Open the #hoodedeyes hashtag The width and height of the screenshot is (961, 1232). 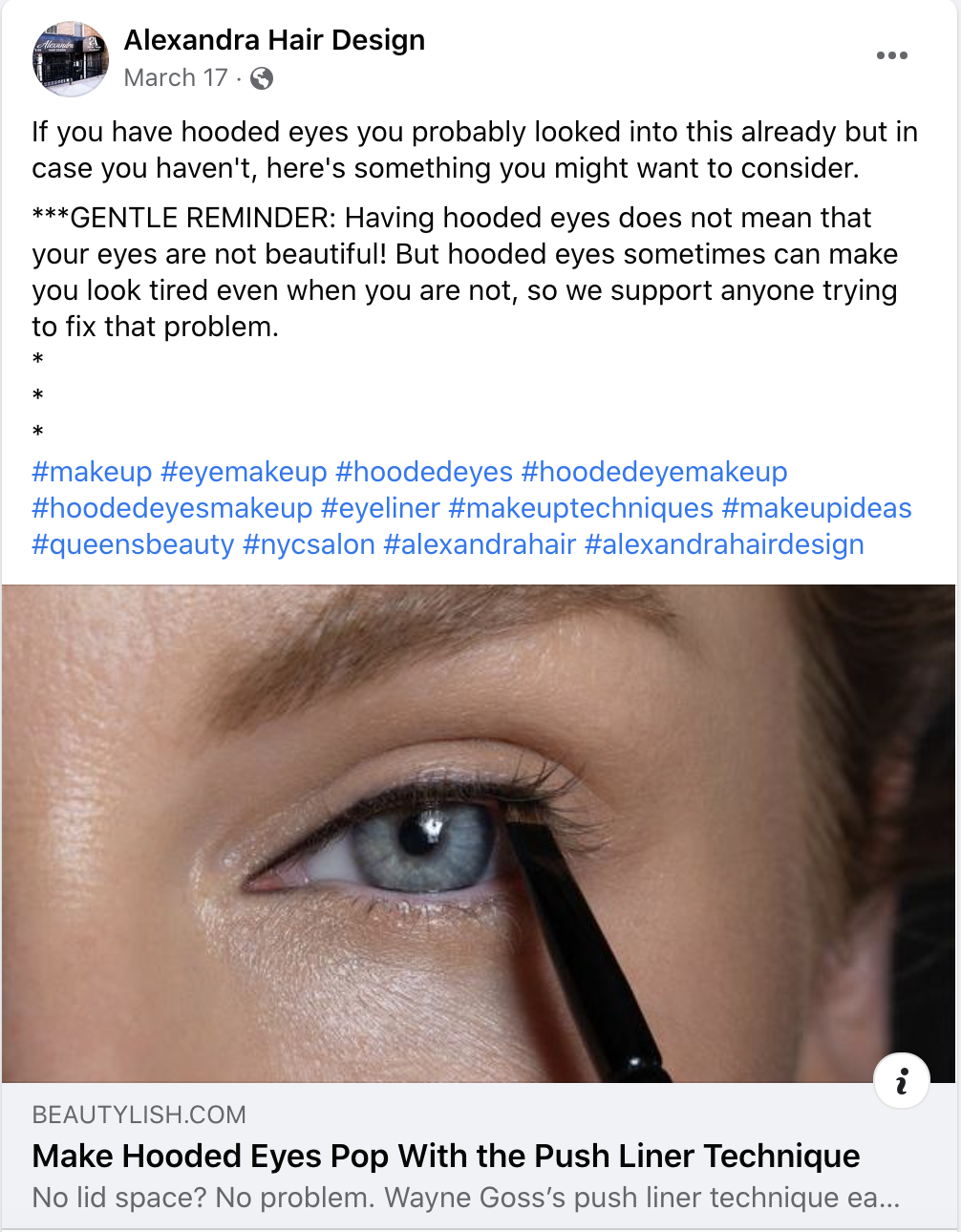tap(424, 472)
